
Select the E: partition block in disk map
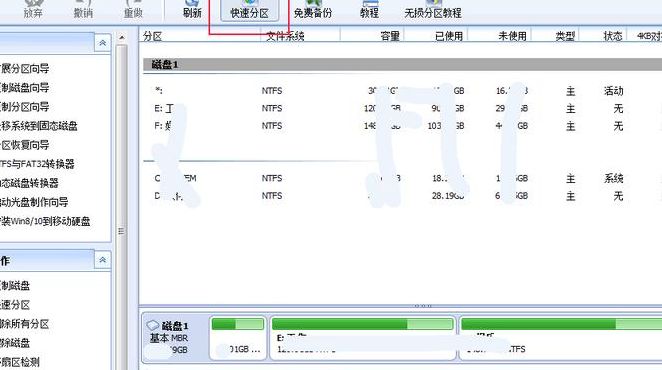pos(363,338)
